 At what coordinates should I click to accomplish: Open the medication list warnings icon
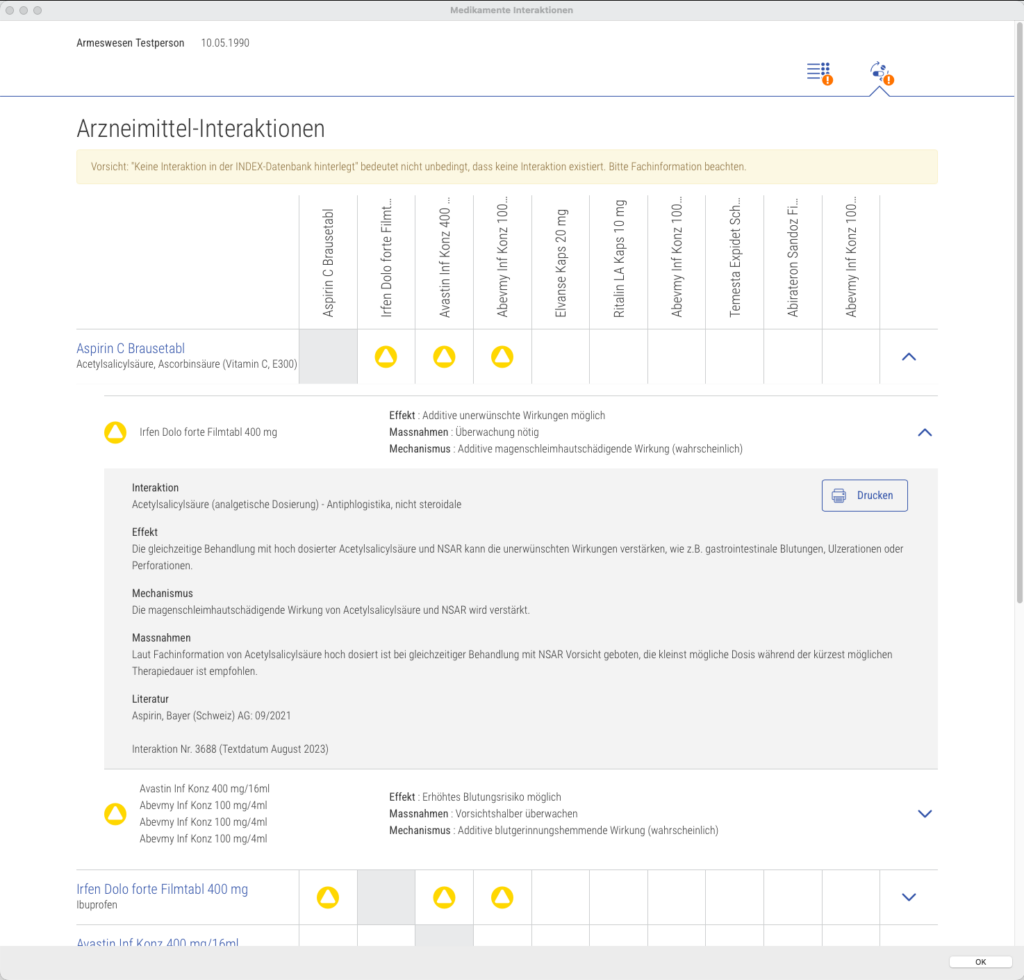click(819, 73)
